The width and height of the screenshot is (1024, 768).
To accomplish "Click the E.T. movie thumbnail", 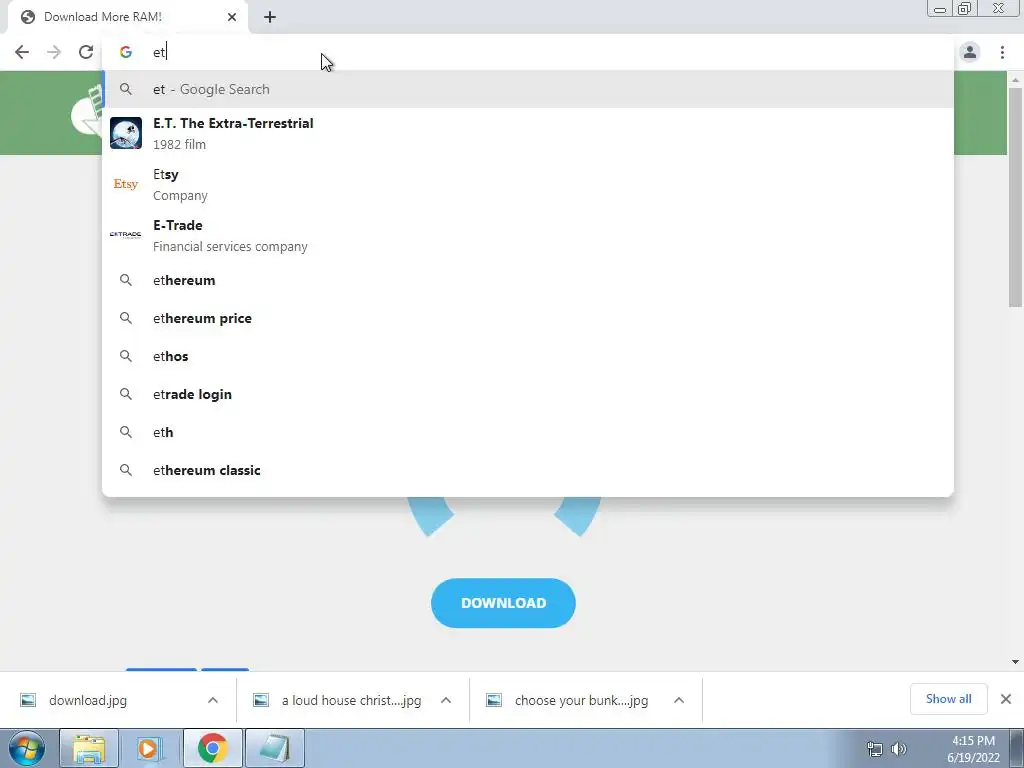I will click(x=126, y=133).
